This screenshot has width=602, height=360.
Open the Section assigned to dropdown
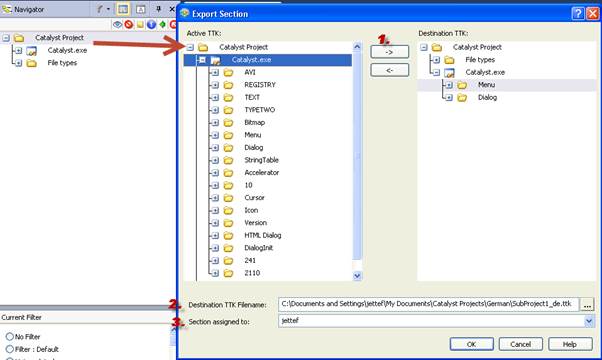tap(589, 321)
